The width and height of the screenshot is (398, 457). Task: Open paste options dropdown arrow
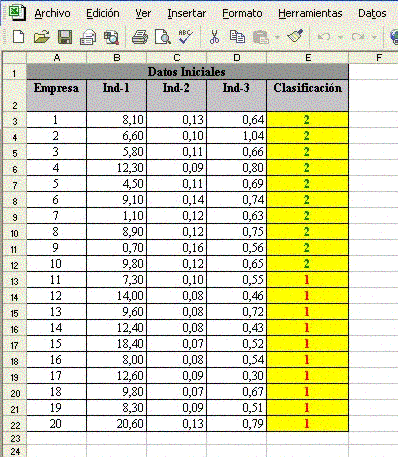(277, 37)
